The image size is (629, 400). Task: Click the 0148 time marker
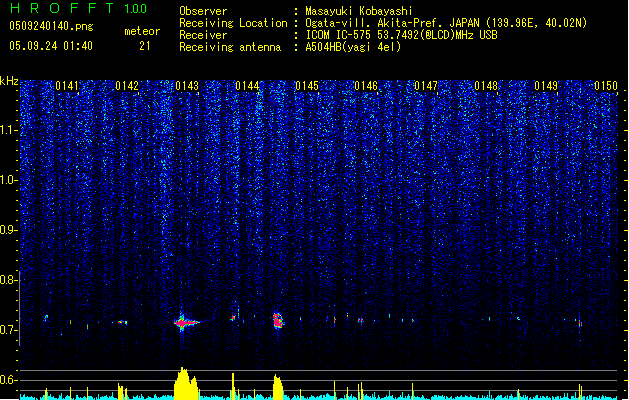click(x=486, y=86)
